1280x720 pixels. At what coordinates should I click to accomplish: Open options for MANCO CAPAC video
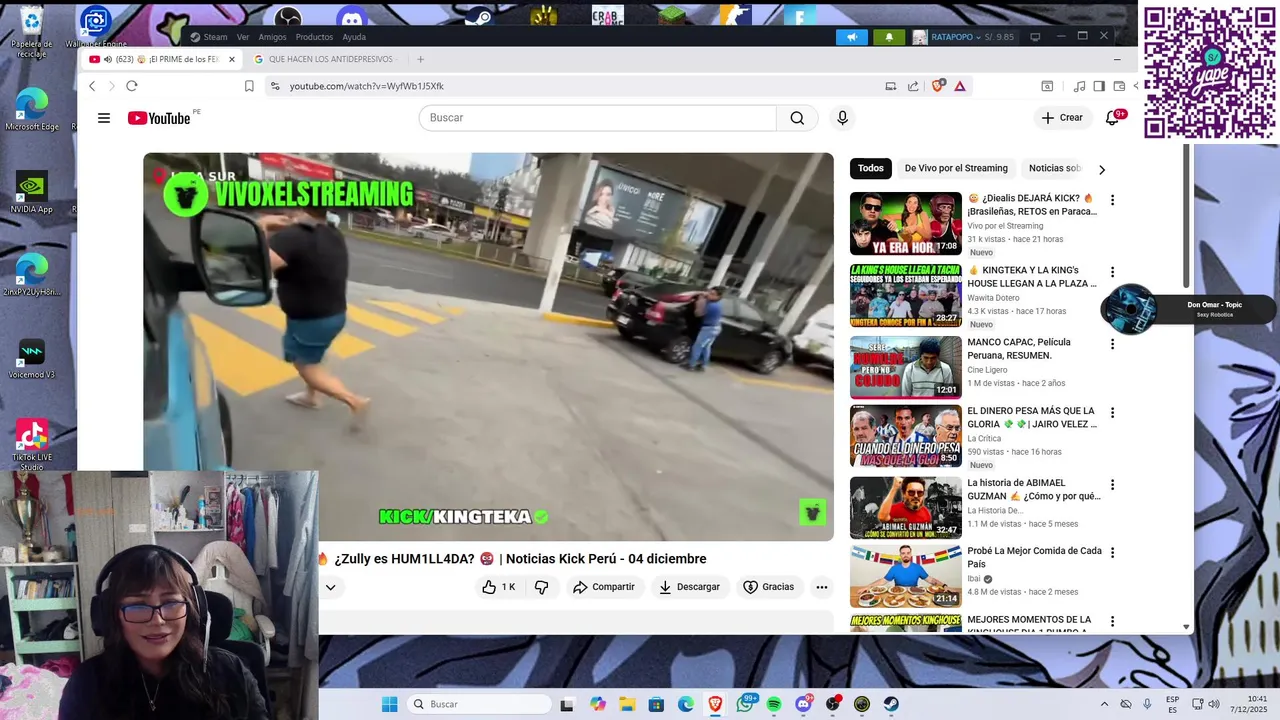coord(1112,344)
